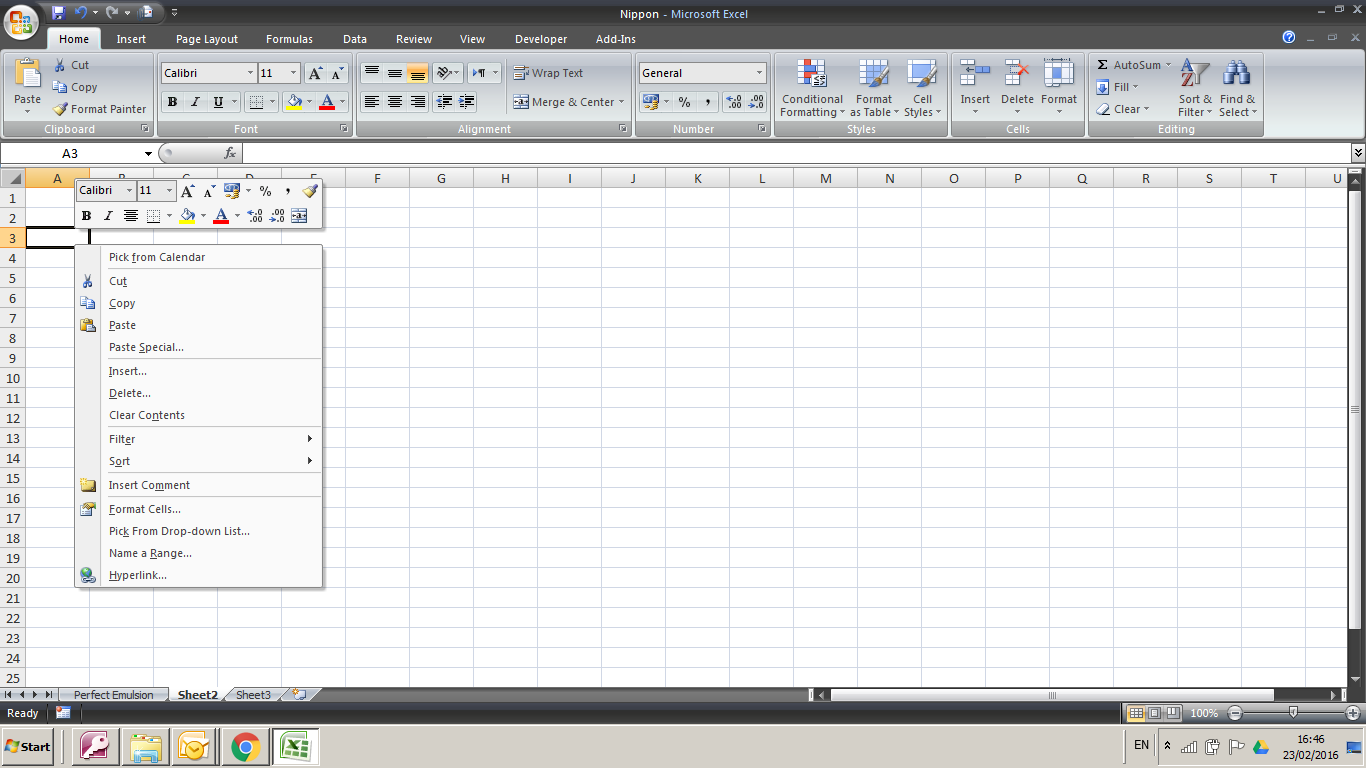Toggle Italic in the ribbon Font group

tap(195, 102)
